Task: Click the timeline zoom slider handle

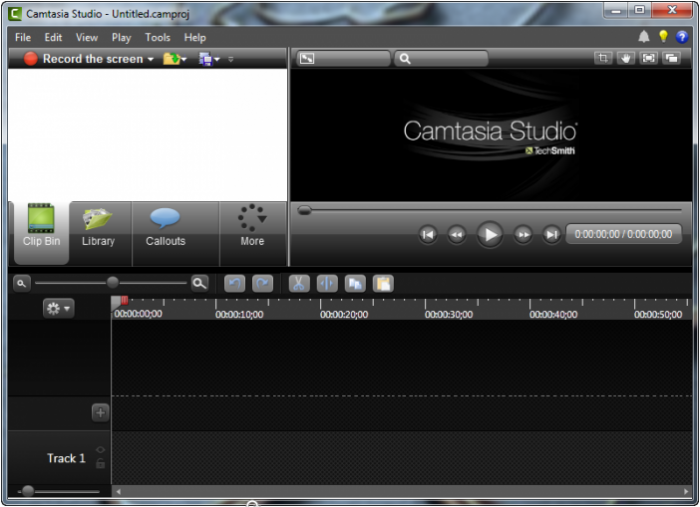Action: click(112, 283)
